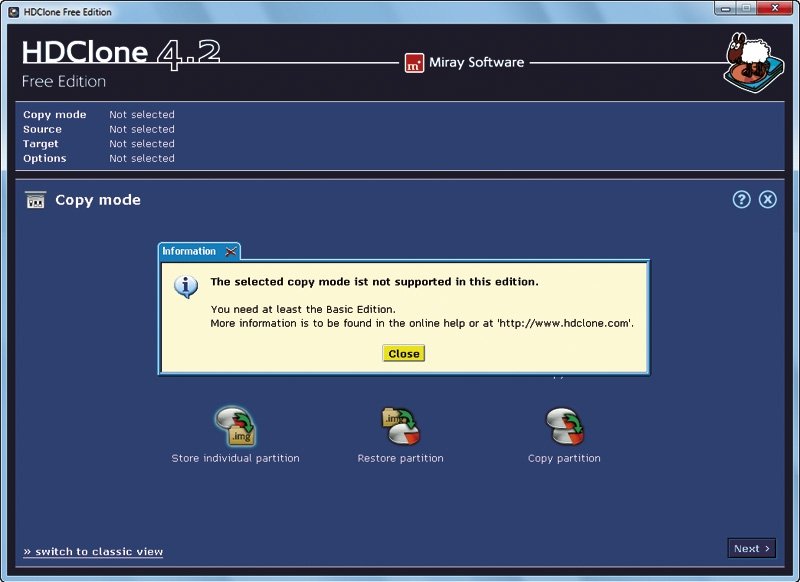Click the Store individual partition label
The width and height of the screenshot is (800, 582).
[x=235, y=458]
